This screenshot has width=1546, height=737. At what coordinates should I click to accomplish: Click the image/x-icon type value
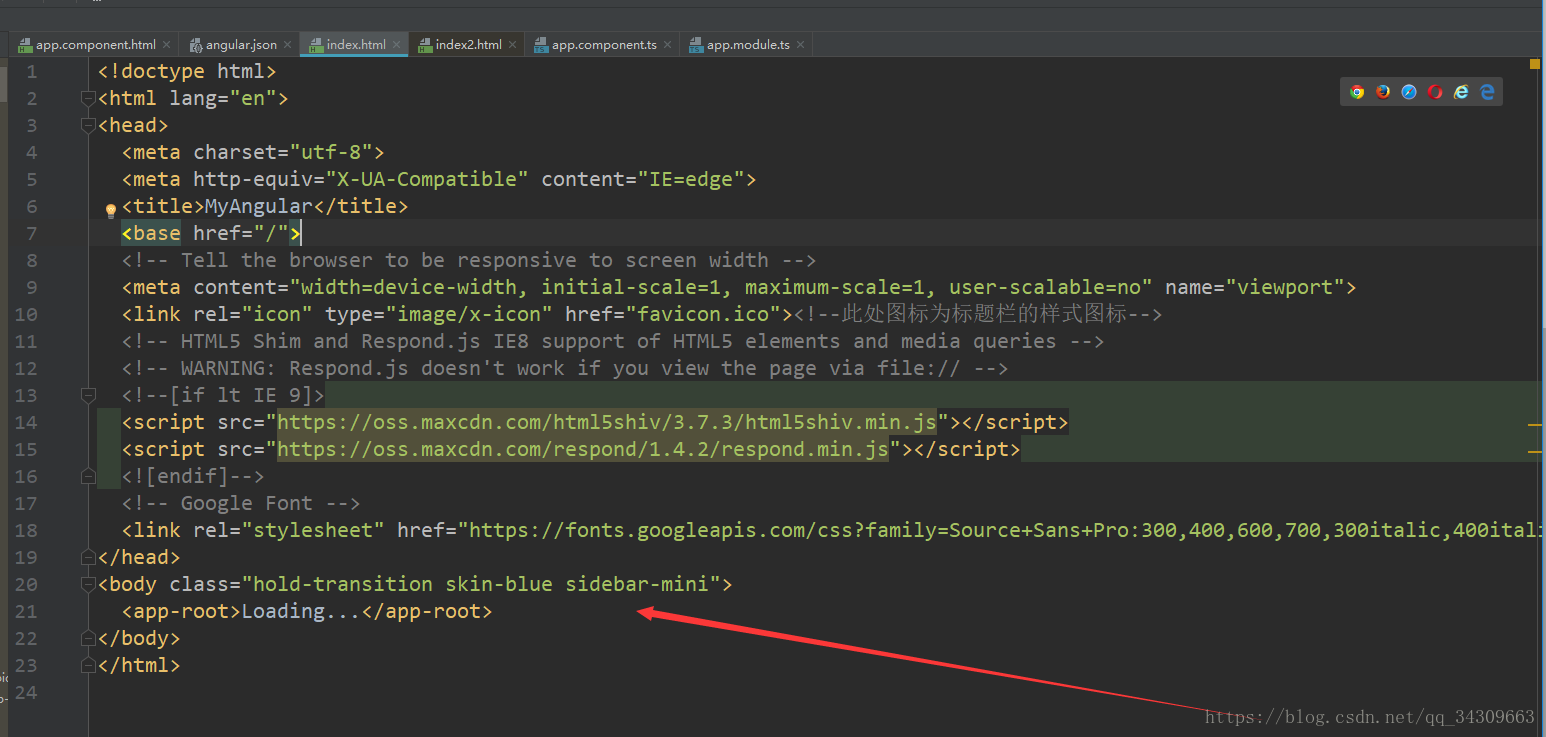469,314
